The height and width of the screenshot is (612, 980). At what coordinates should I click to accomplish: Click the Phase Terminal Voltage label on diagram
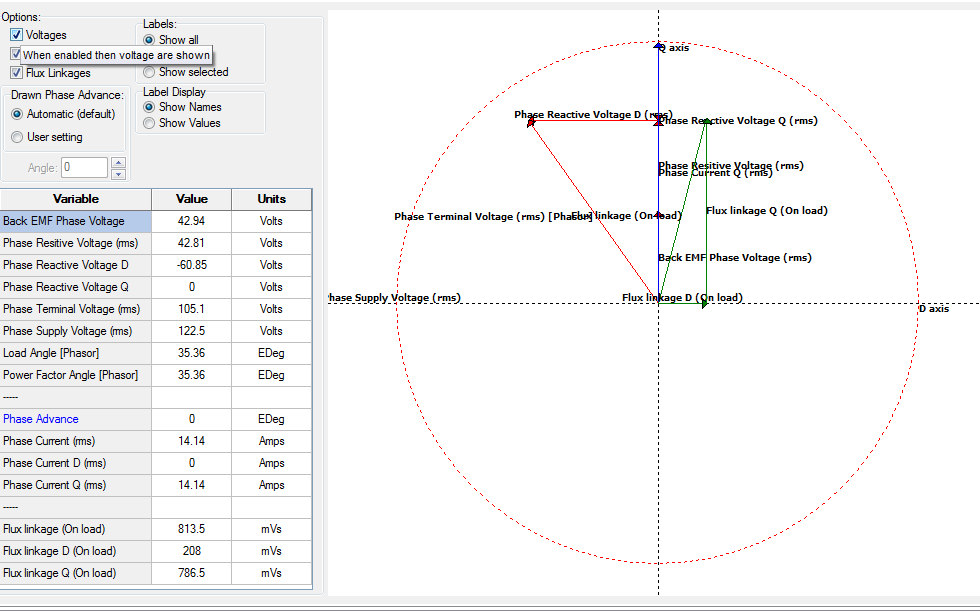(x=468, y=217)
